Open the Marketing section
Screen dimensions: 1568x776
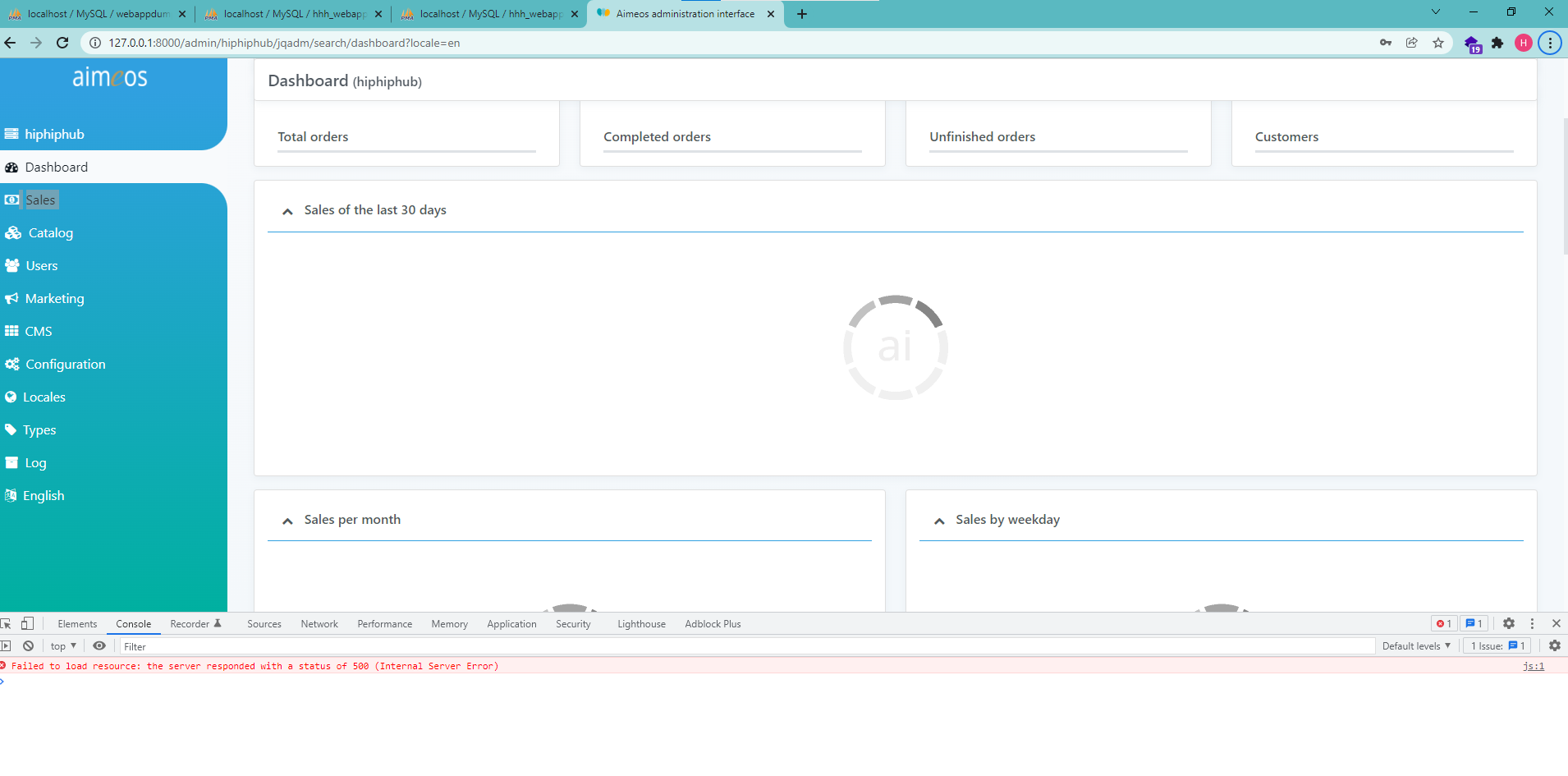(x=54, y=298)
